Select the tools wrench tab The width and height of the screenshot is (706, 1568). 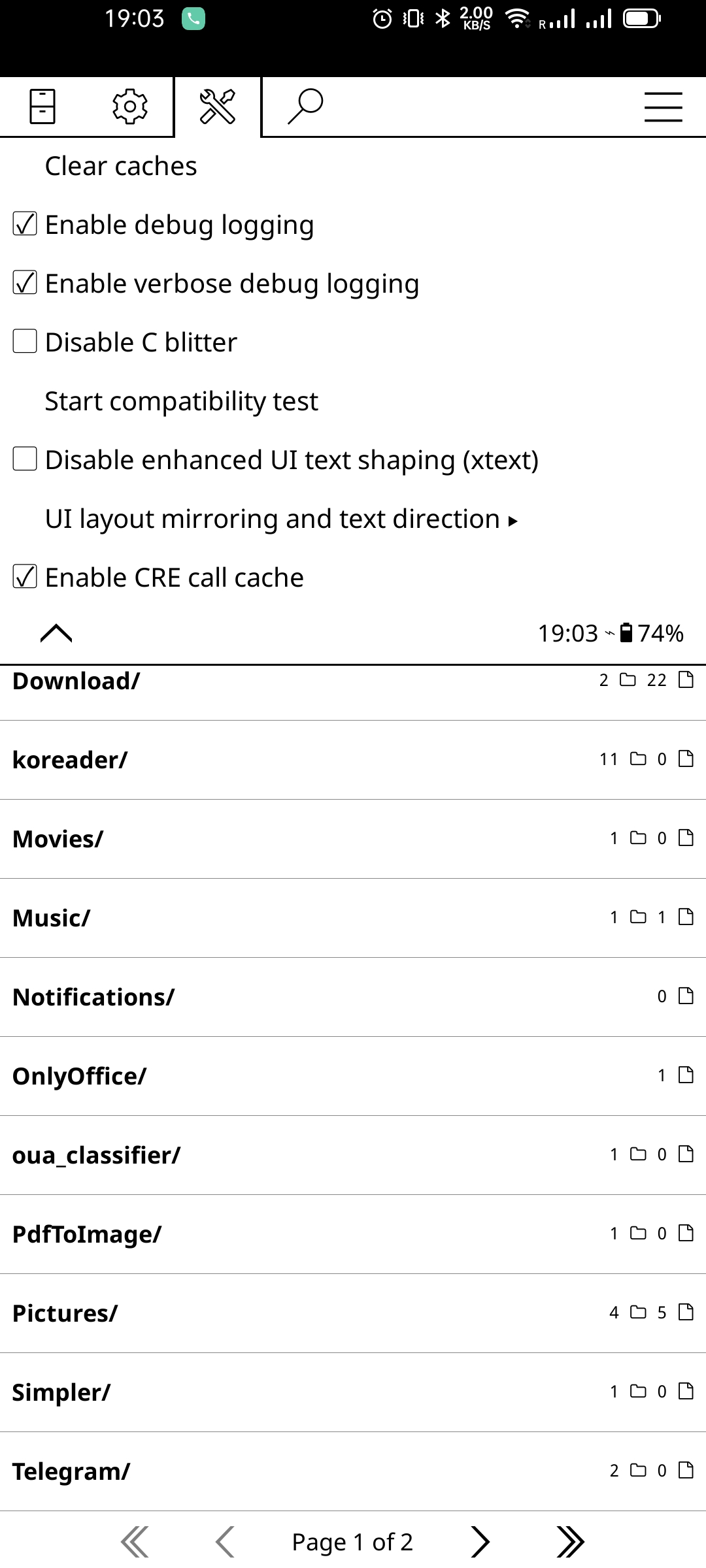(x=218, y=106)
